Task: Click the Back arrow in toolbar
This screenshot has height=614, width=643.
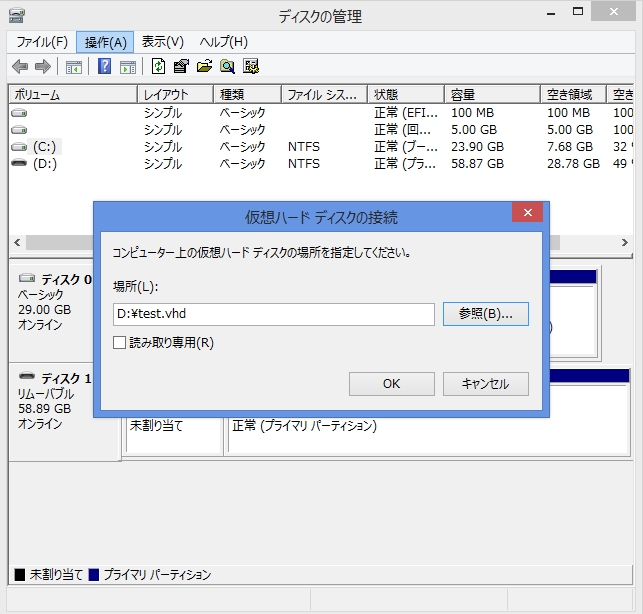Action: [x=20, y=67]
